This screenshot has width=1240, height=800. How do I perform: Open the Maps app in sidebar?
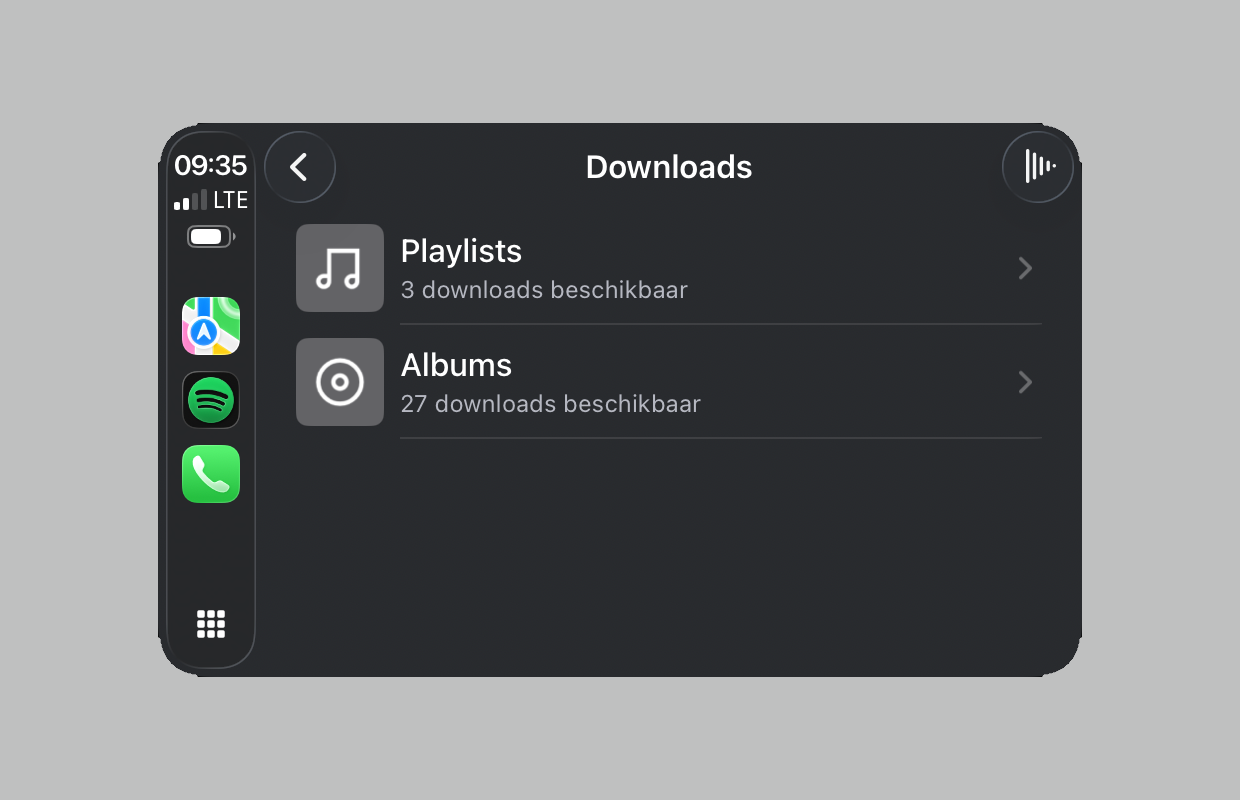211,326
